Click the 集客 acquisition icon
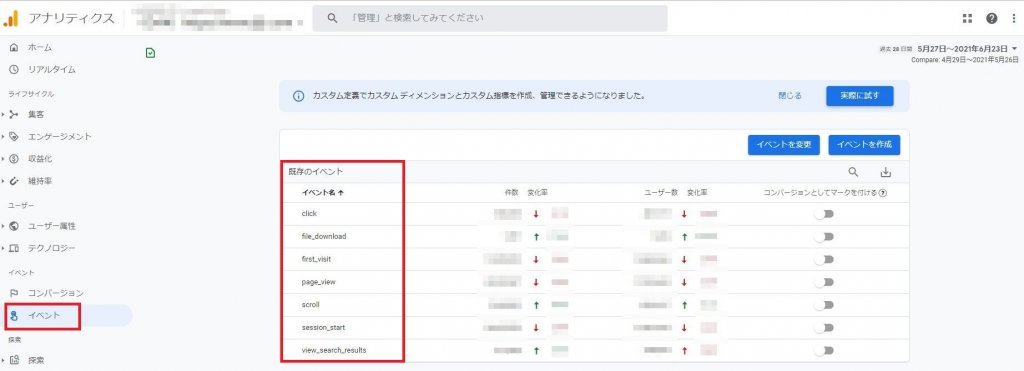1024x371 pixels. [x=14, y=114]
